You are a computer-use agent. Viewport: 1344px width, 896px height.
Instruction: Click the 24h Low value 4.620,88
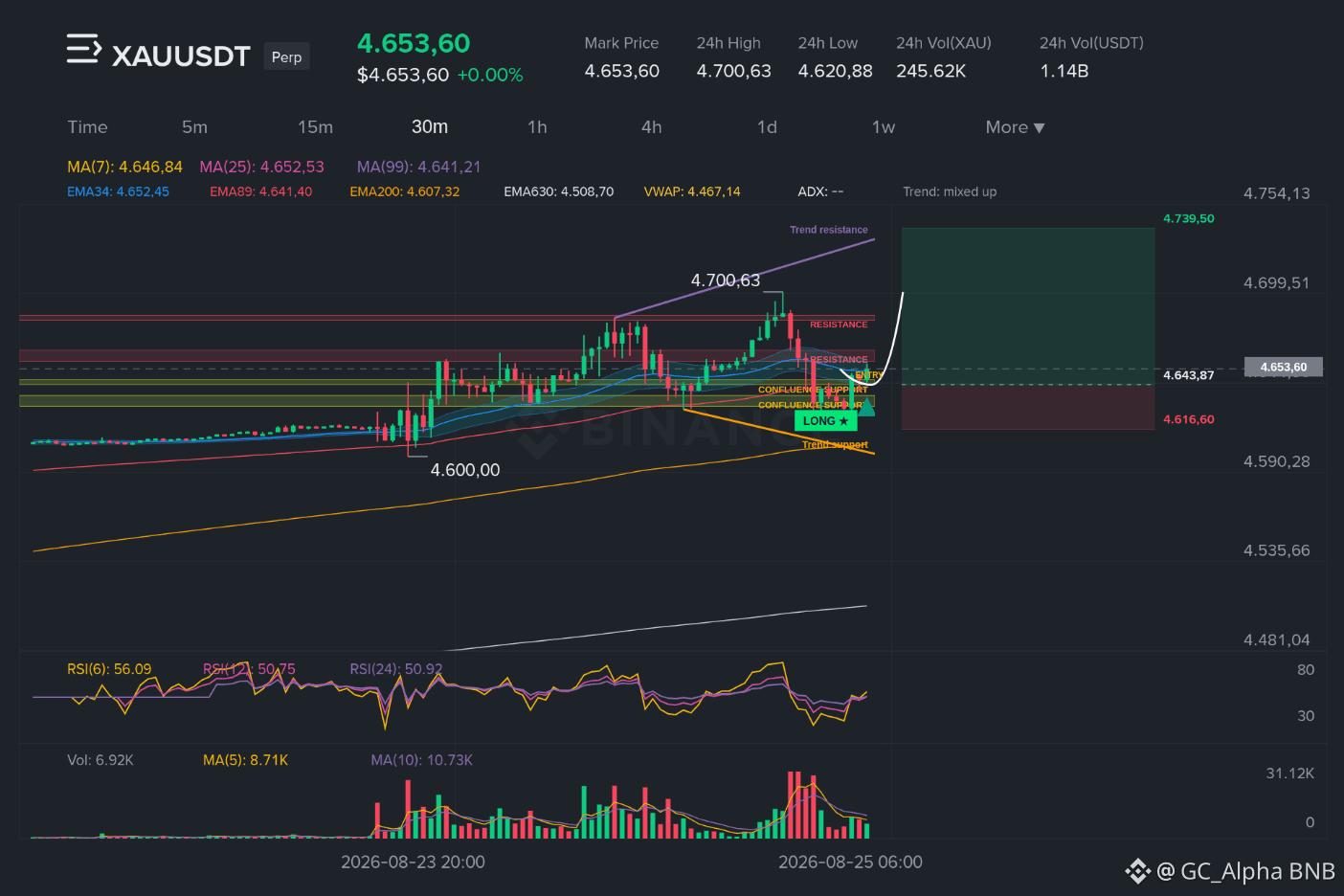pos(835,71)
